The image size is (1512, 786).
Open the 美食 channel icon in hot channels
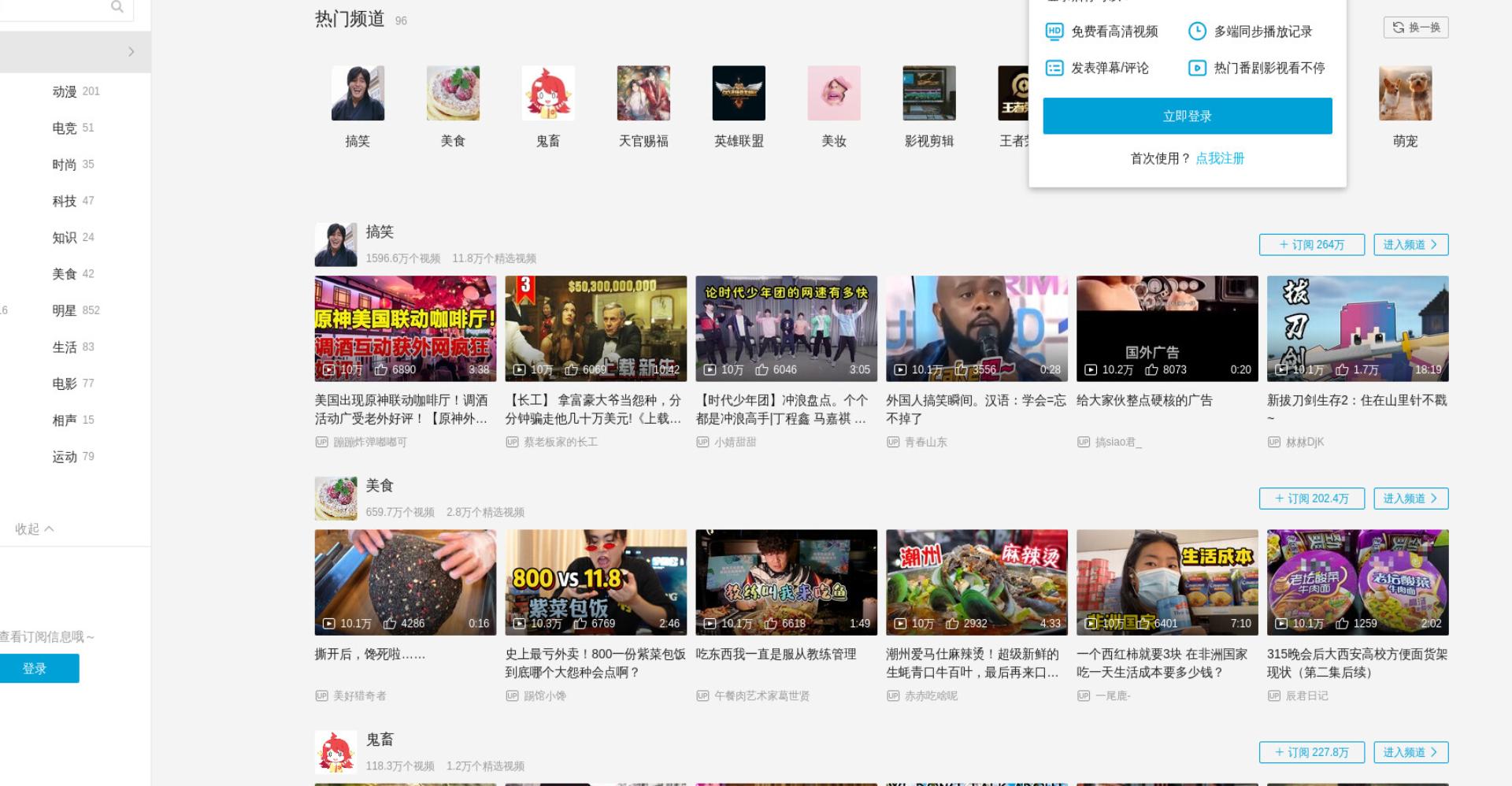pos(453,93)
